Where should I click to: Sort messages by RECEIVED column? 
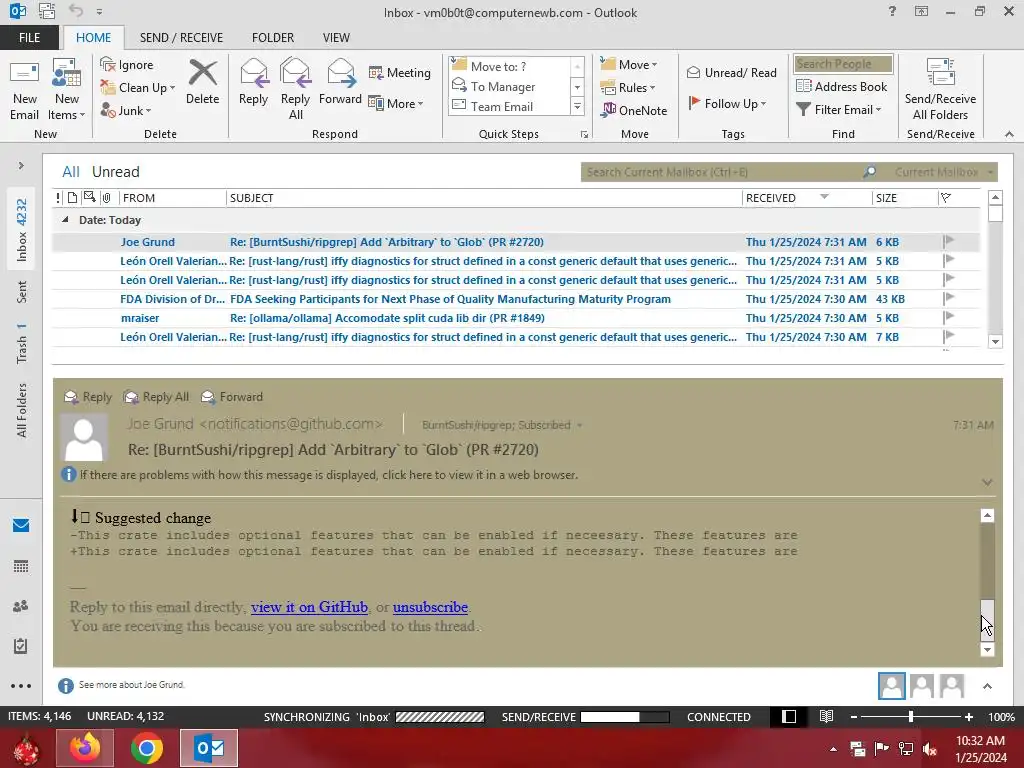coord(807,198)
